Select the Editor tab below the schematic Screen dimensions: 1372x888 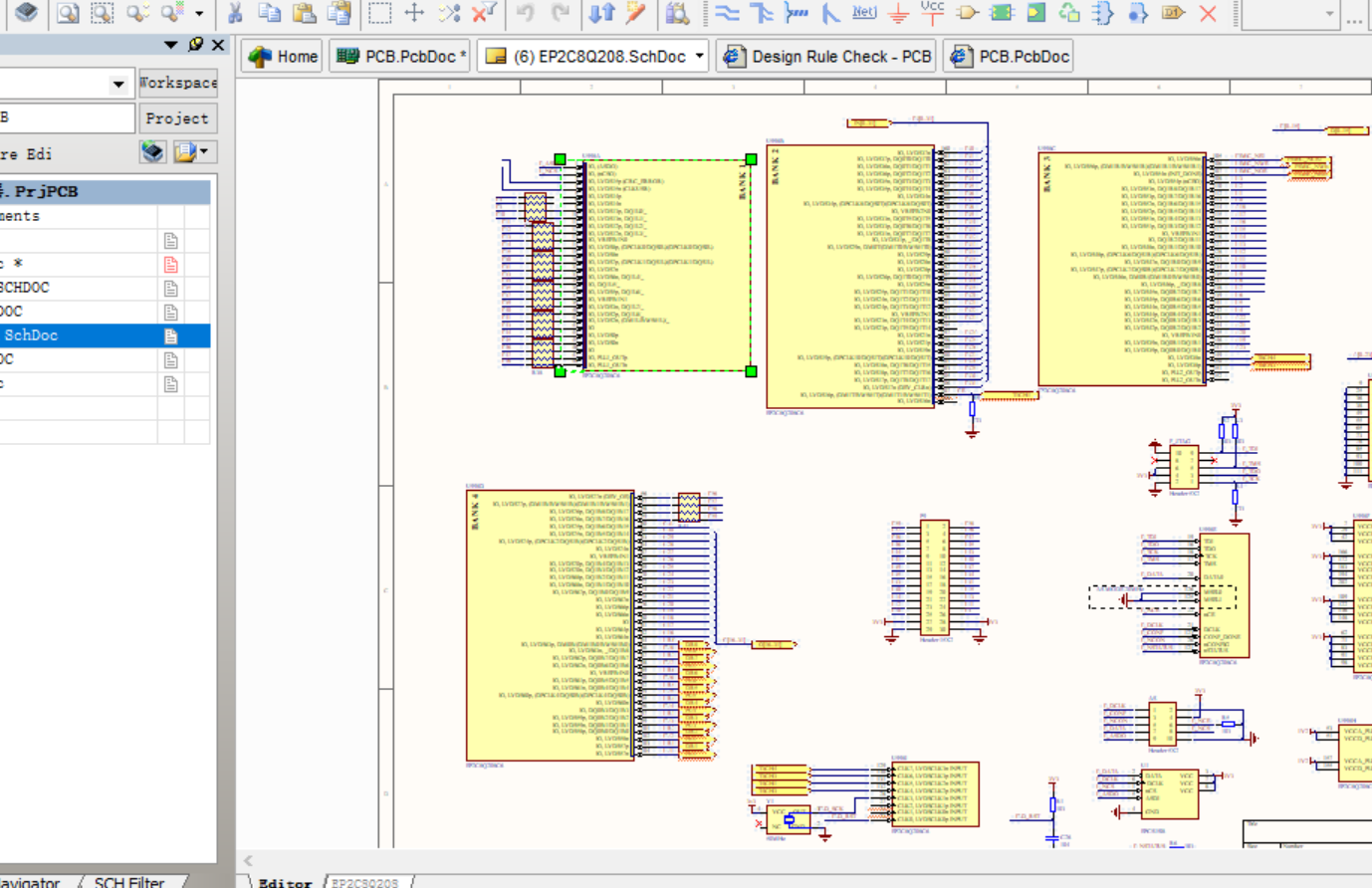[285, 882]
